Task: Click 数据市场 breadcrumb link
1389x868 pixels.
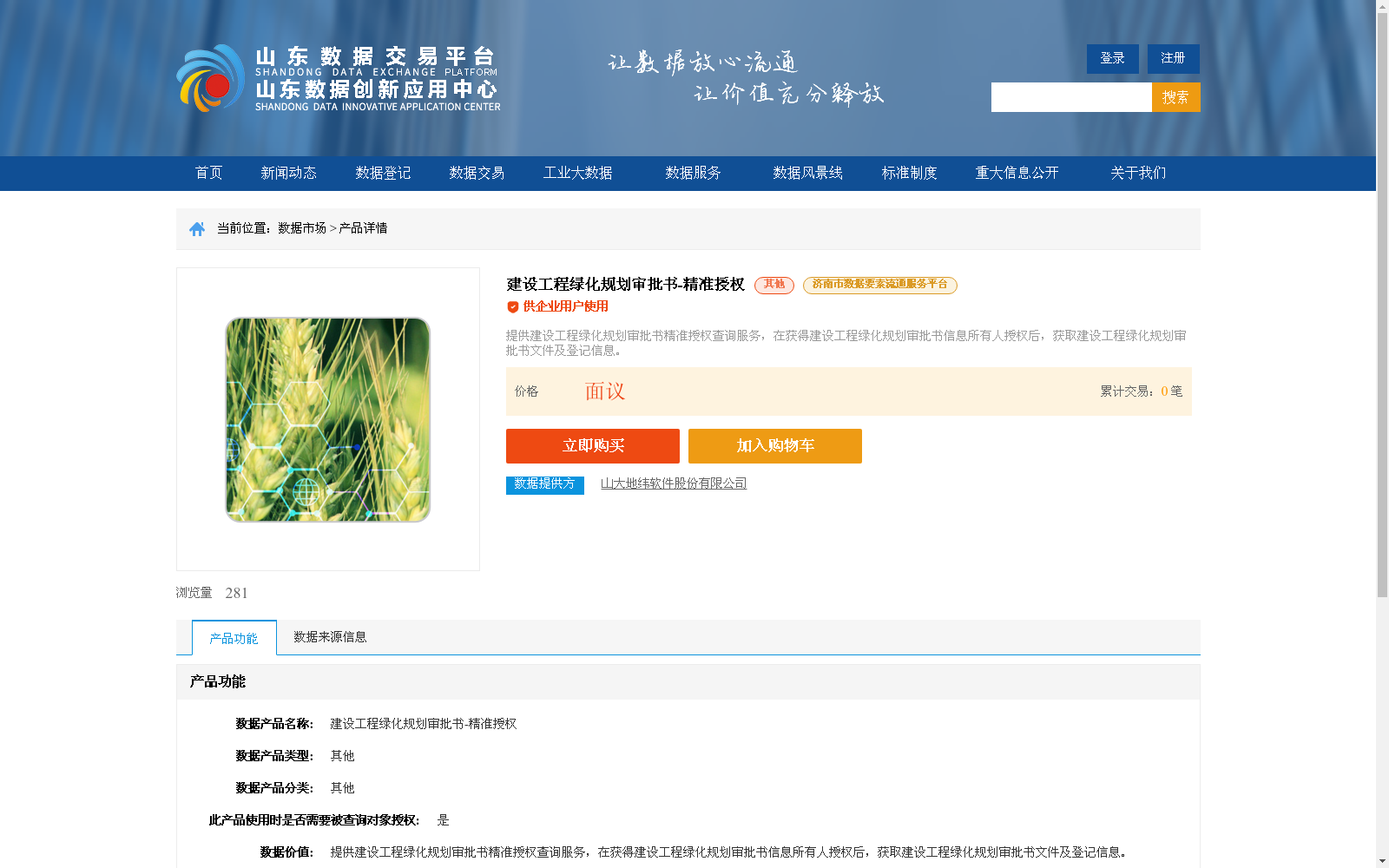Action: 302,228
